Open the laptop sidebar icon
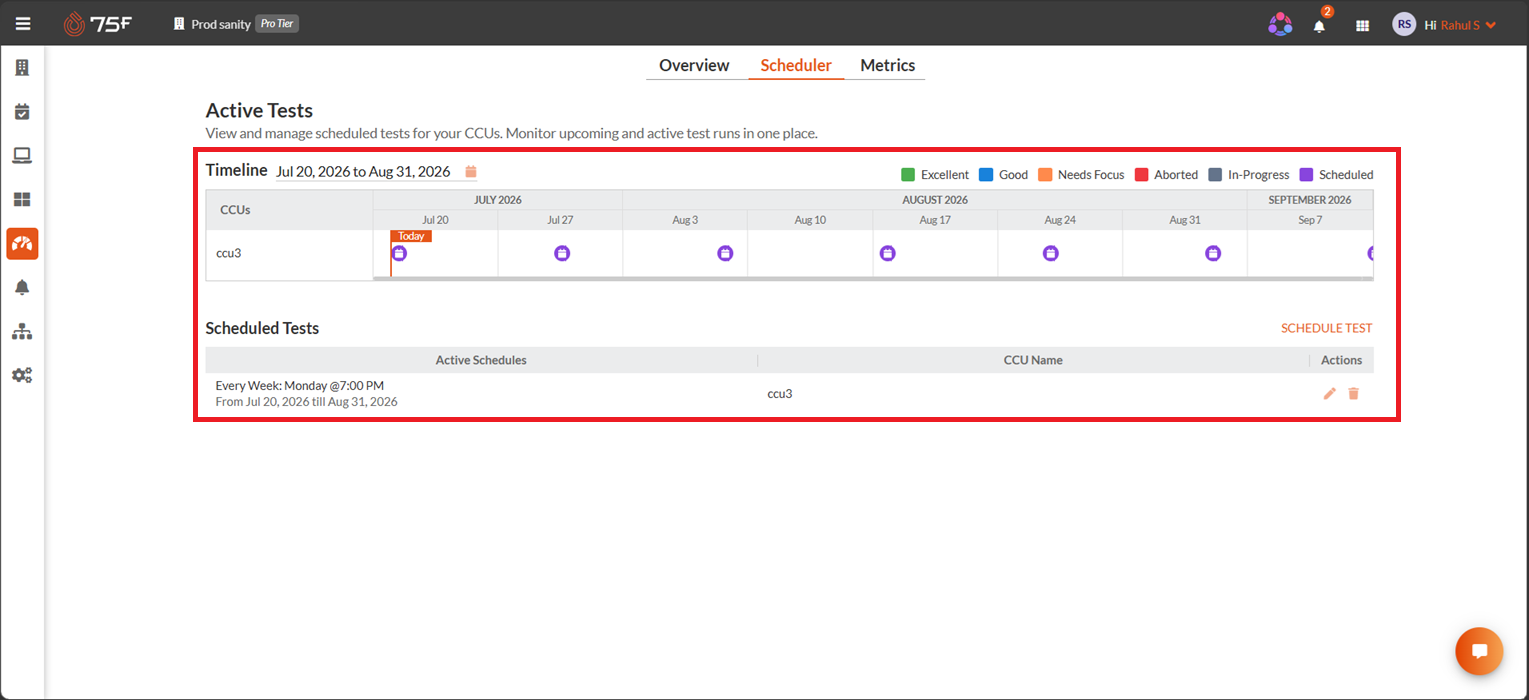This screenshot has height=700, width=1529. pyautogui.click(x=22, y=155)
